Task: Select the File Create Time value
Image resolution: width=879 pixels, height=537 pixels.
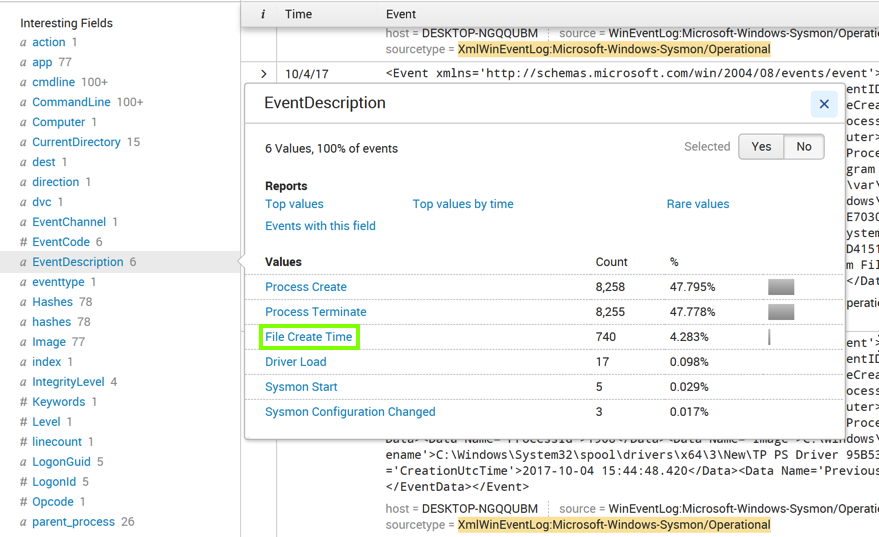Action: point(309,337)
